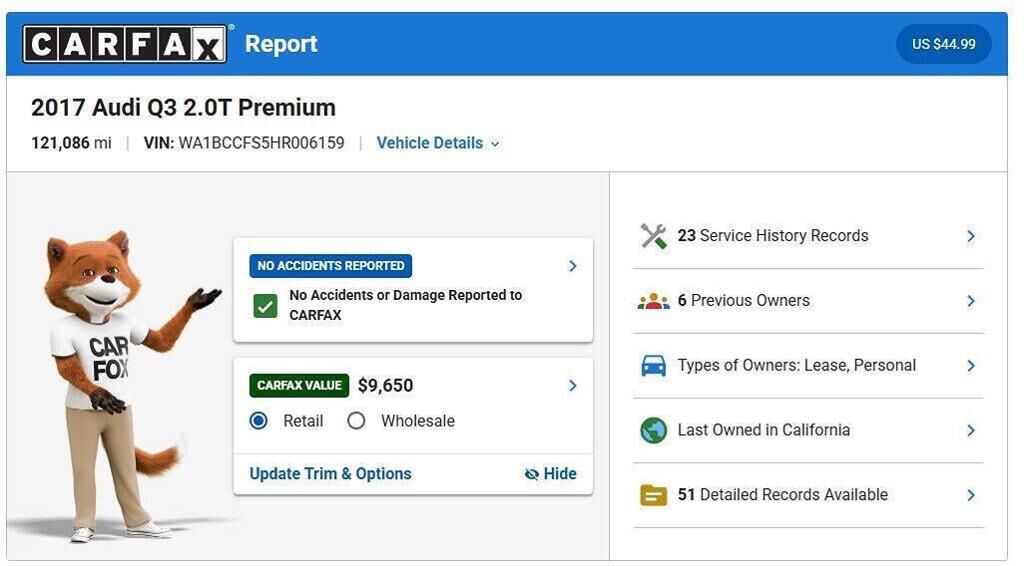Click the Car Fox mascot image

[120, 385]
